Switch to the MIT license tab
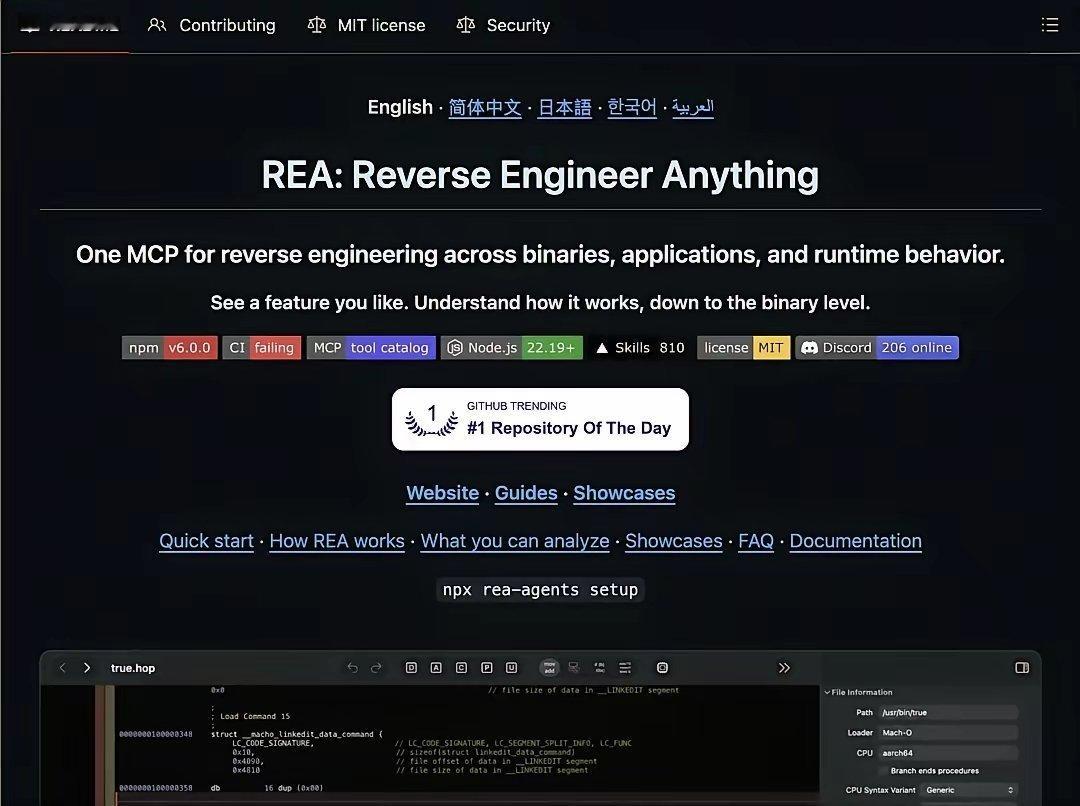This screenshot has width=1080, height=806. (x=366, y=25)
